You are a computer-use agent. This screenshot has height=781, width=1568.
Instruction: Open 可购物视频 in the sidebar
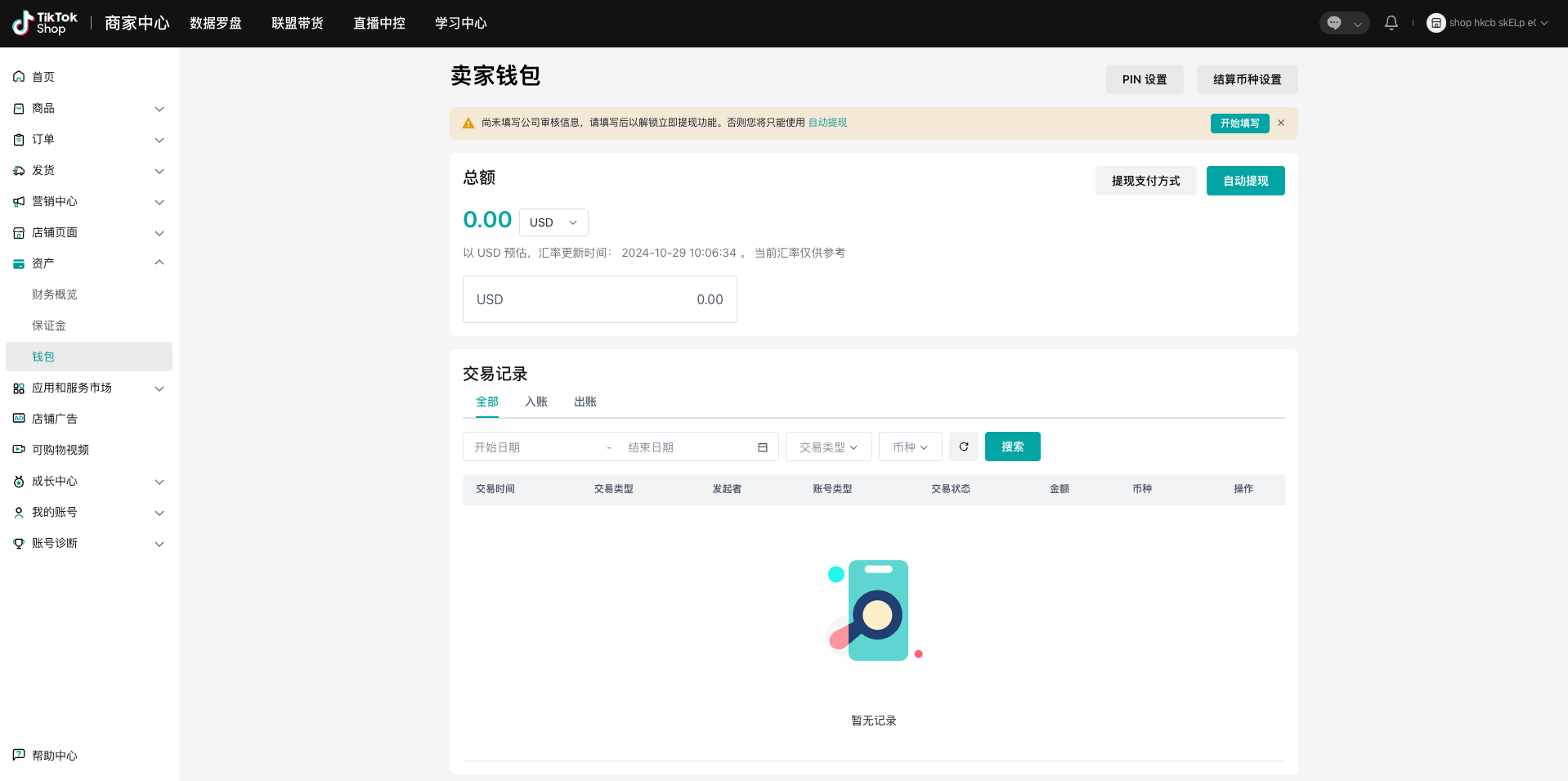60,450
